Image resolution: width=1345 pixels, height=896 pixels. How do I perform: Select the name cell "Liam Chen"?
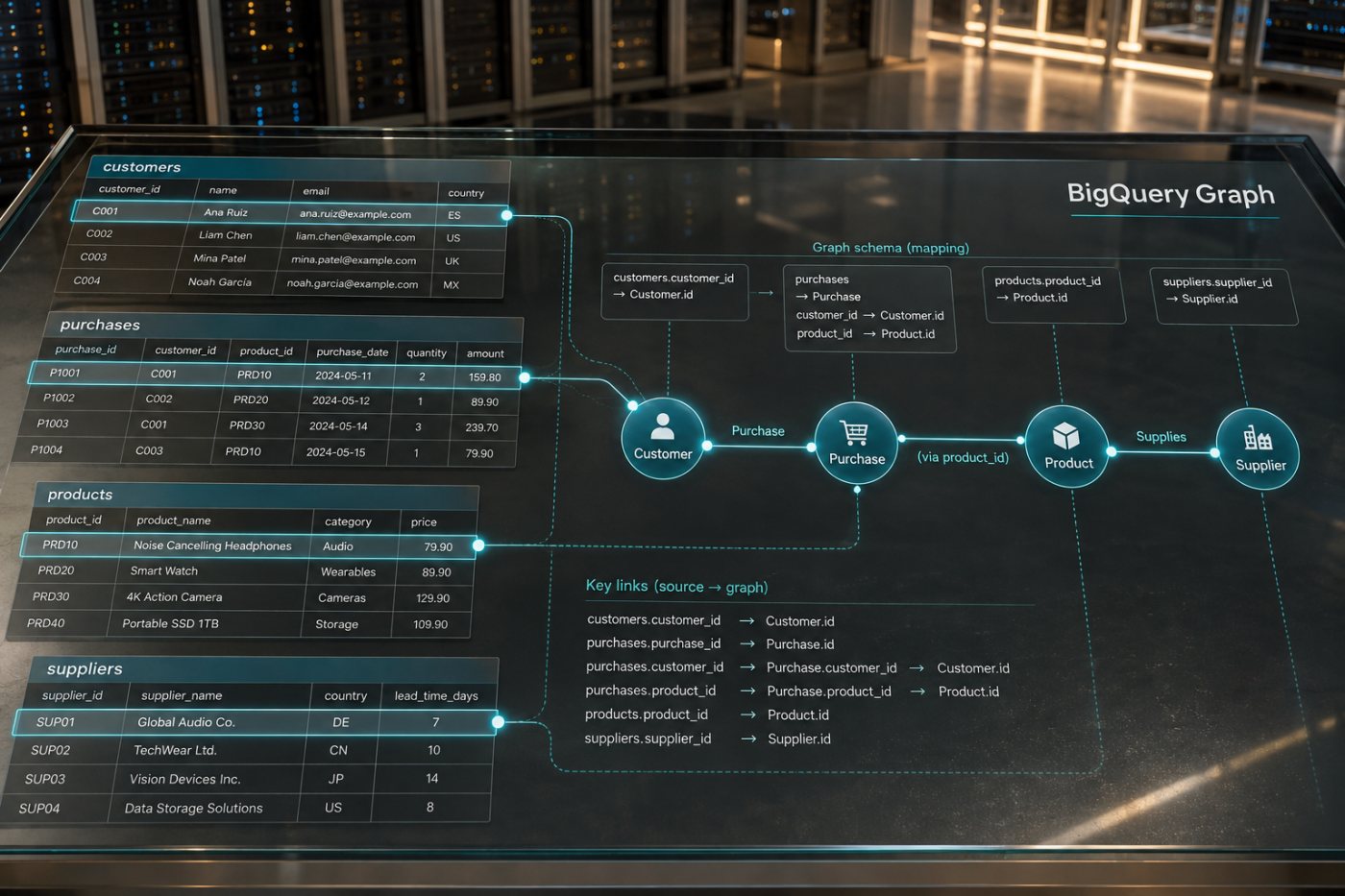coord(226,235)
